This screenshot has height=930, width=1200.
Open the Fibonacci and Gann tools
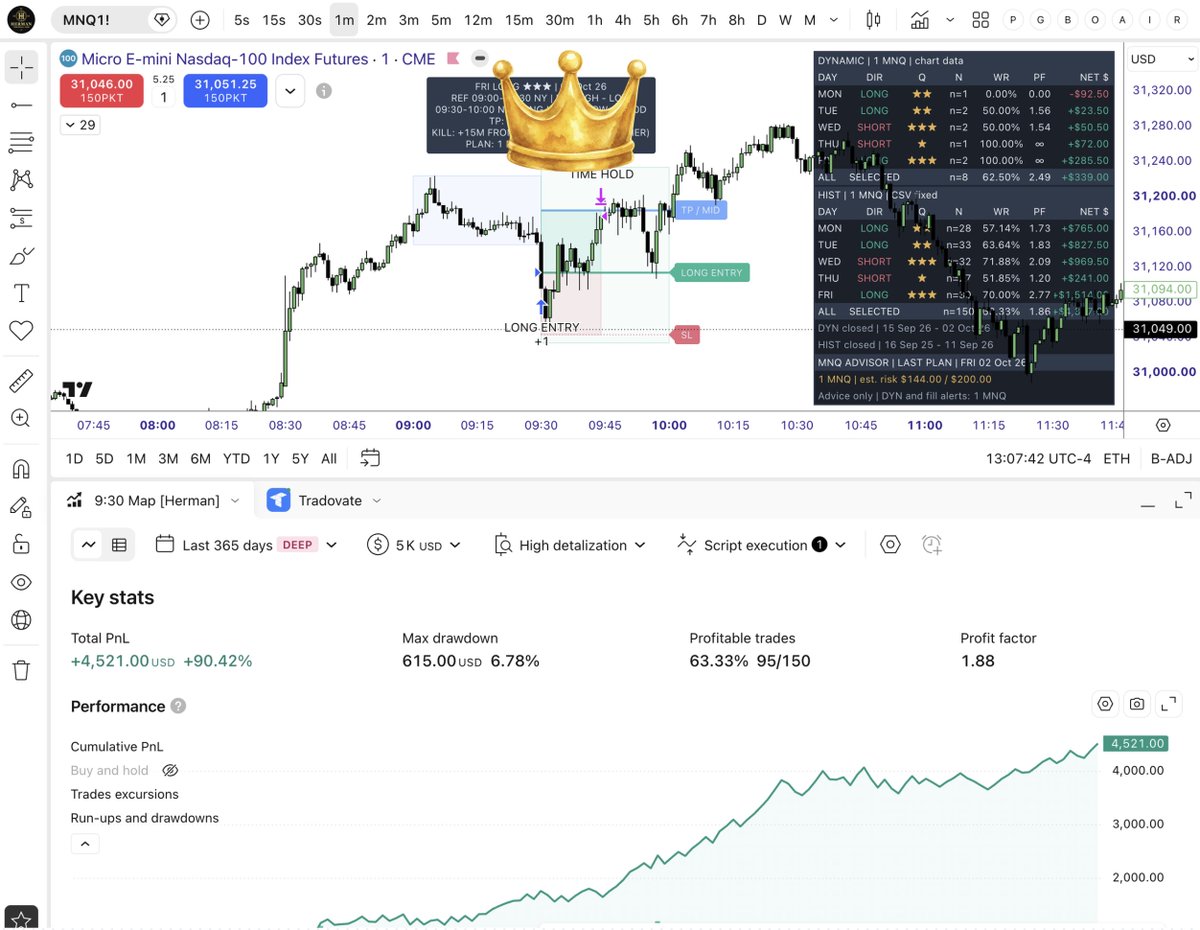22,143
